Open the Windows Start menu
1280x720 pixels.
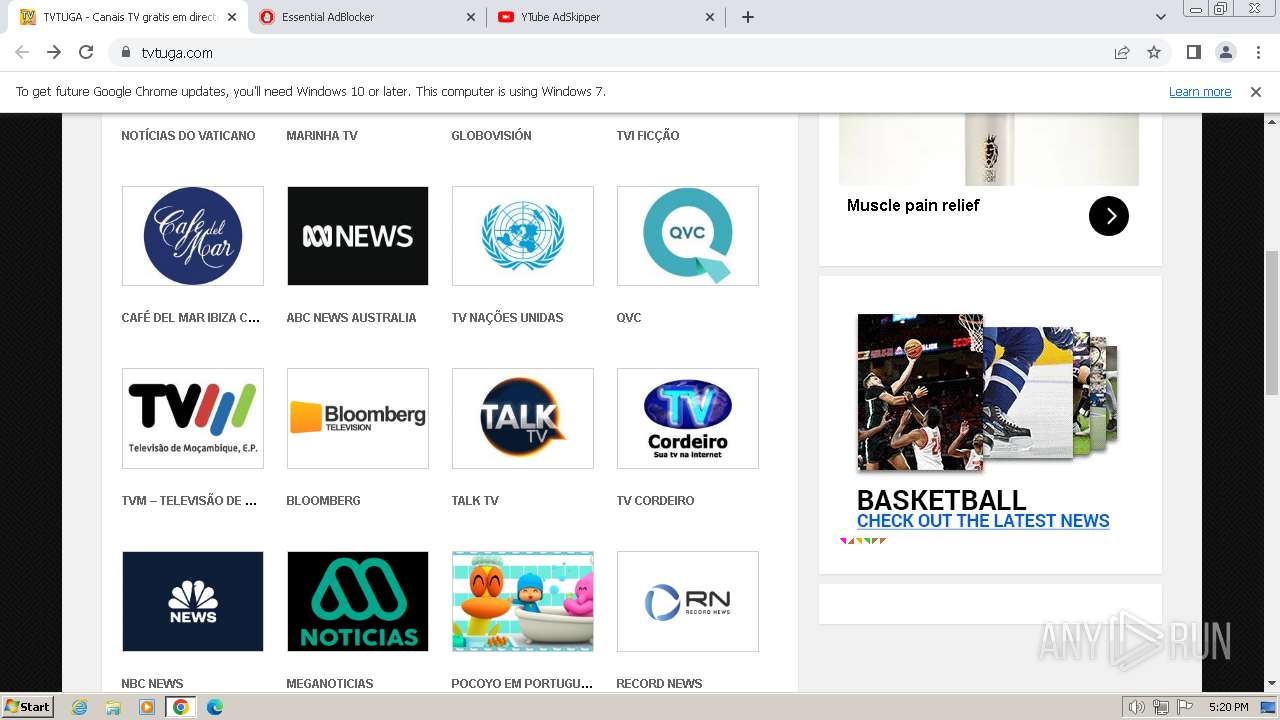tap(28, 706)
